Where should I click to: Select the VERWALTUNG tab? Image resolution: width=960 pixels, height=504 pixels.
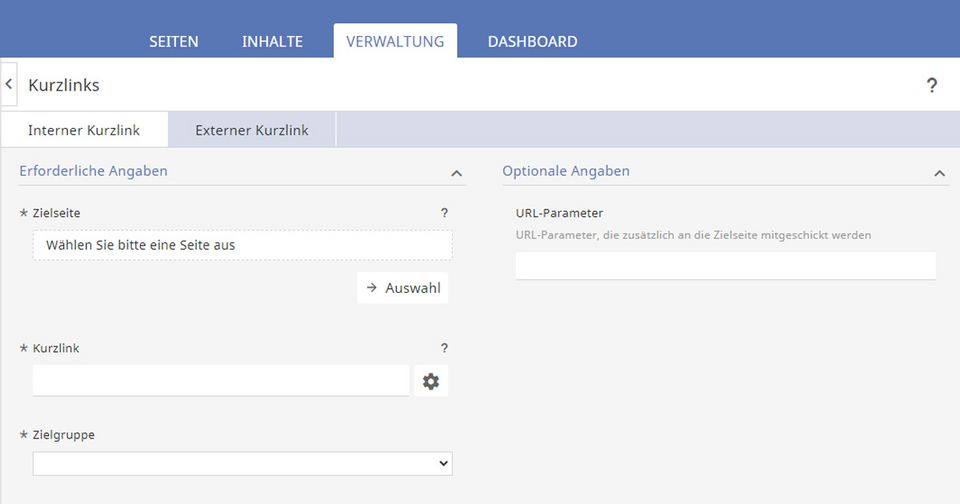[395, 42]
